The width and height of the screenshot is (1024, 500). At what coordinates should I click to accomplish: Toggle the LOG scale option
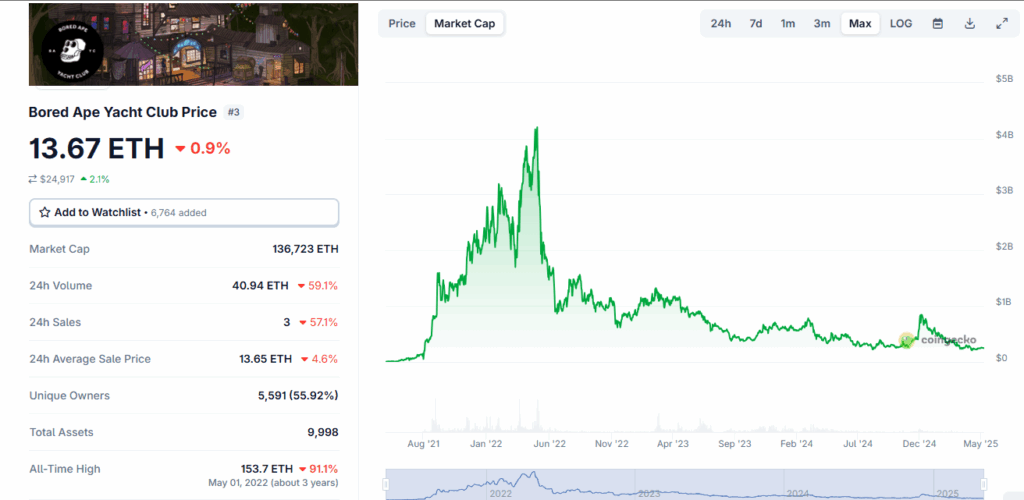[901, 23]
